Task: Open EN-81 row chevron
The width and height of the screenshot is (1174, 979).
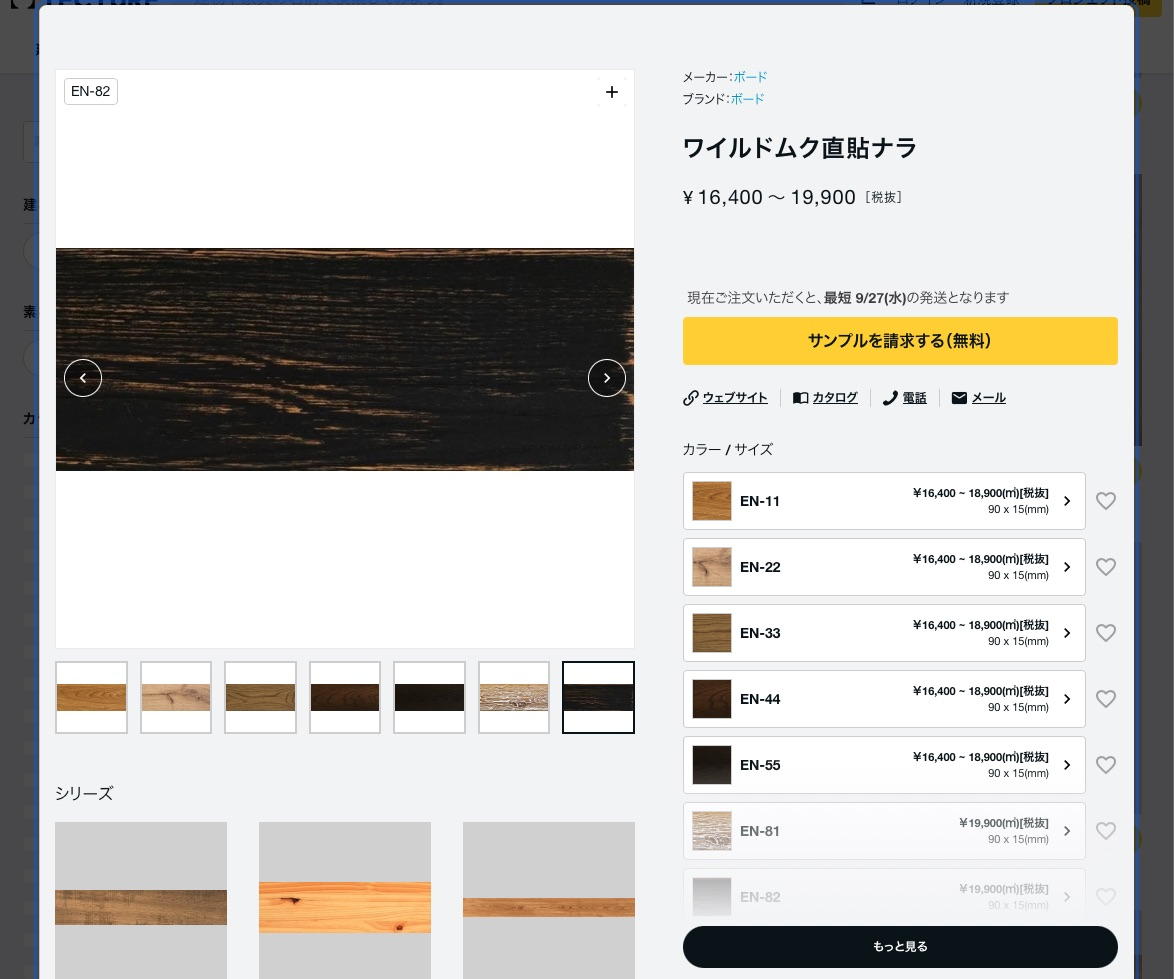Action: tap(1067, 830)
